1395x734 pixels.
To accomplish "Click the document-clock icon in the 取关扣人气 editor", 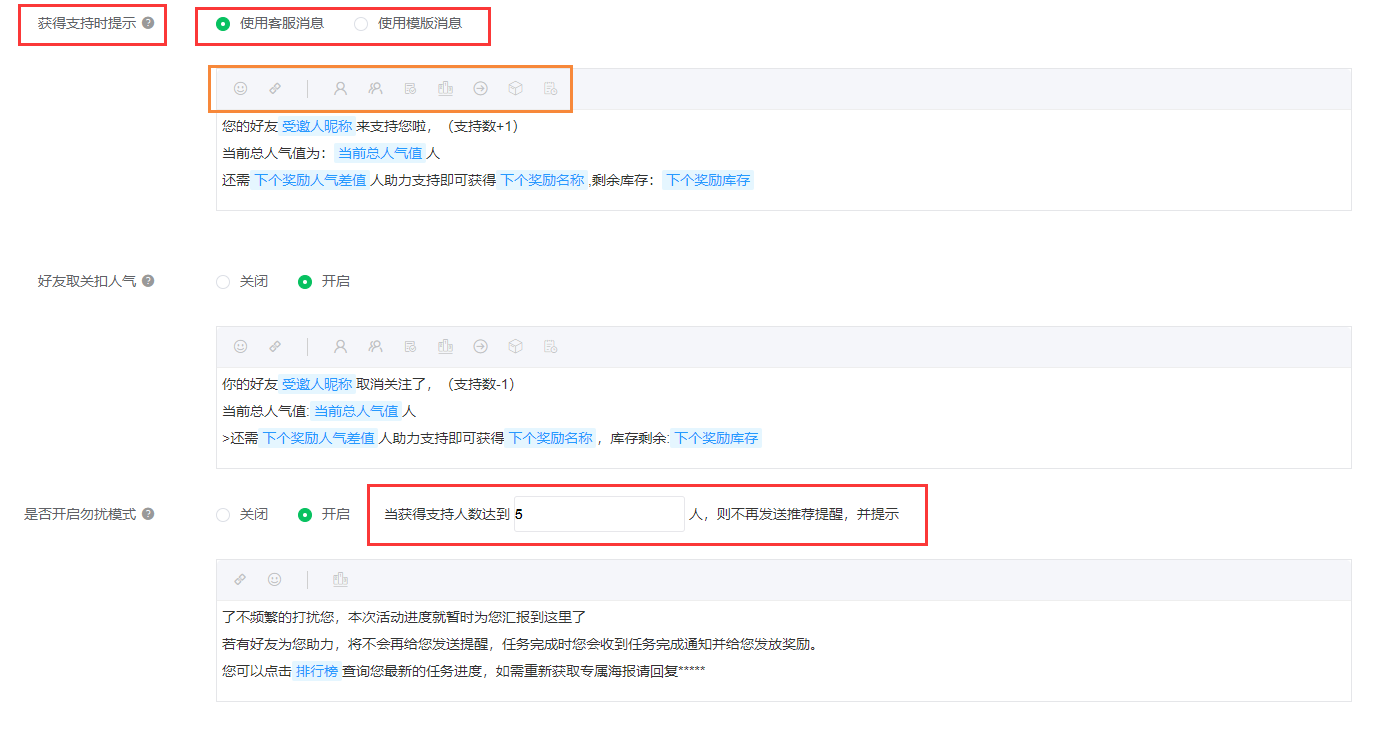I will point(550,346).
